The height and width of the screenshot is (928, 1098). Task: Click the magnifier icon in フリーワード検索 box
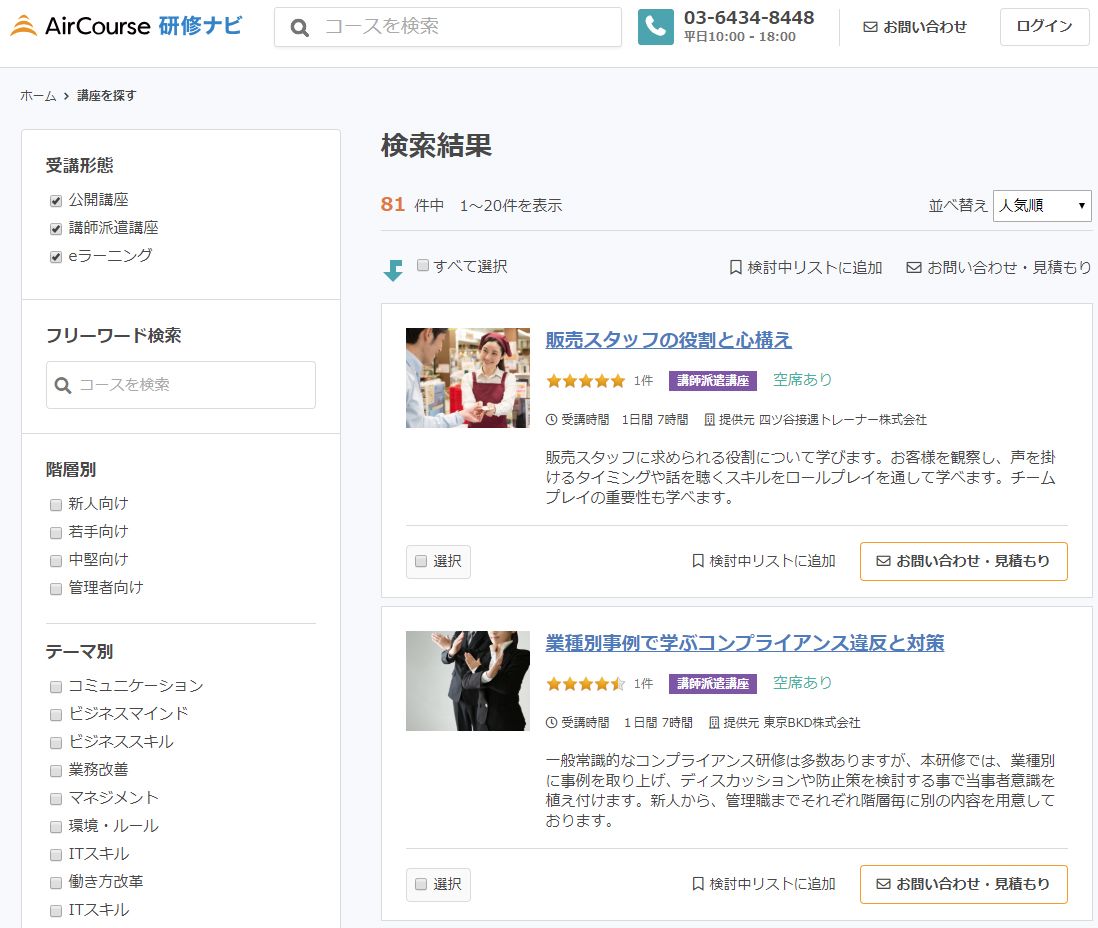[63, 385]
